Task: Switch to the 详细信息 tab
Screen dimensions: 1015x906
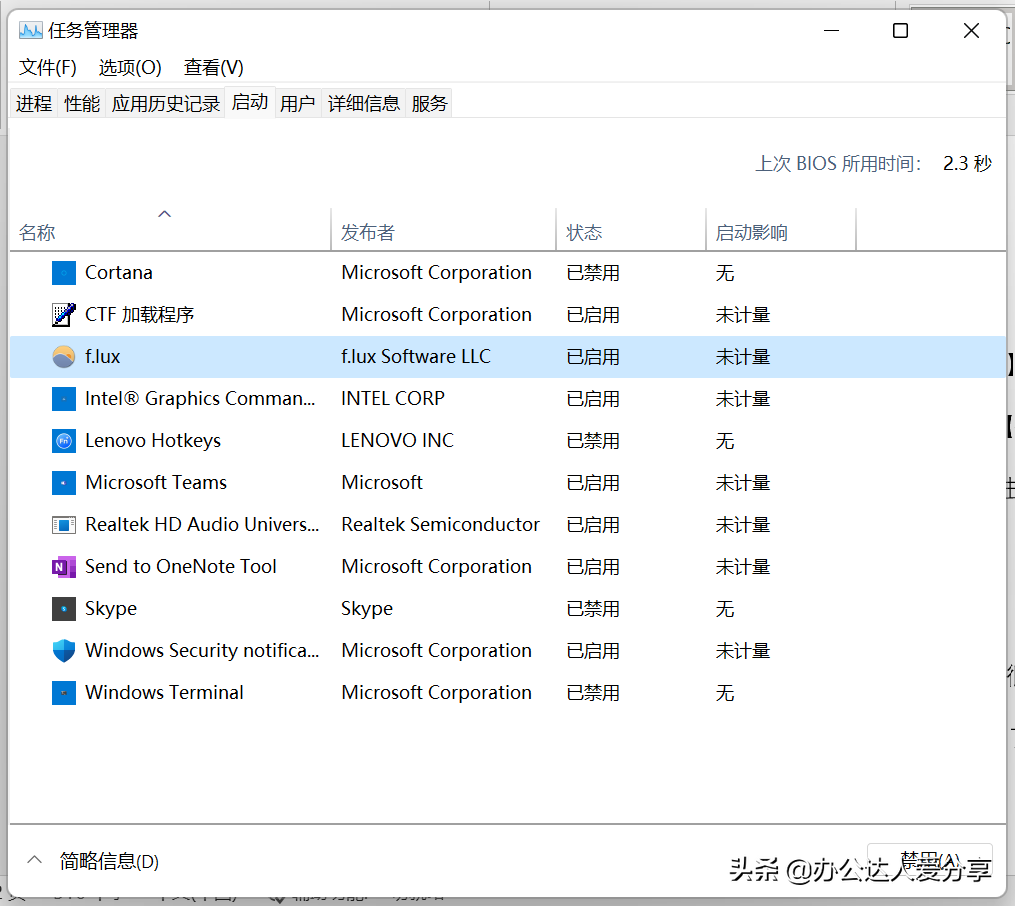Action: click(364, 104)
